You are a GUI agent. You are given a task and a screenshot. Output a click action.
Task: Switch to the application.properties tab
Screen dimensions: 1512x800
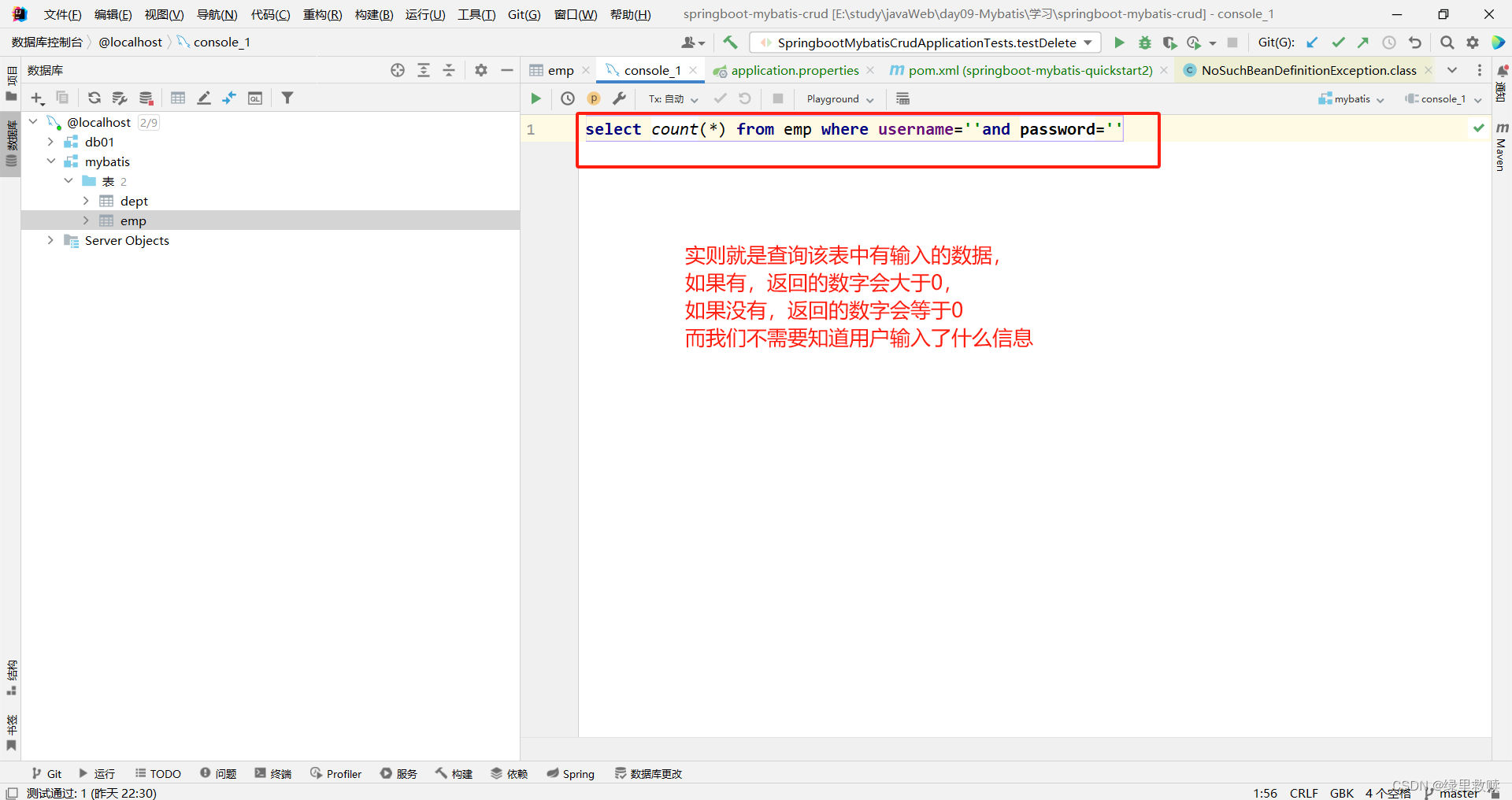click(x=794, y=70)
